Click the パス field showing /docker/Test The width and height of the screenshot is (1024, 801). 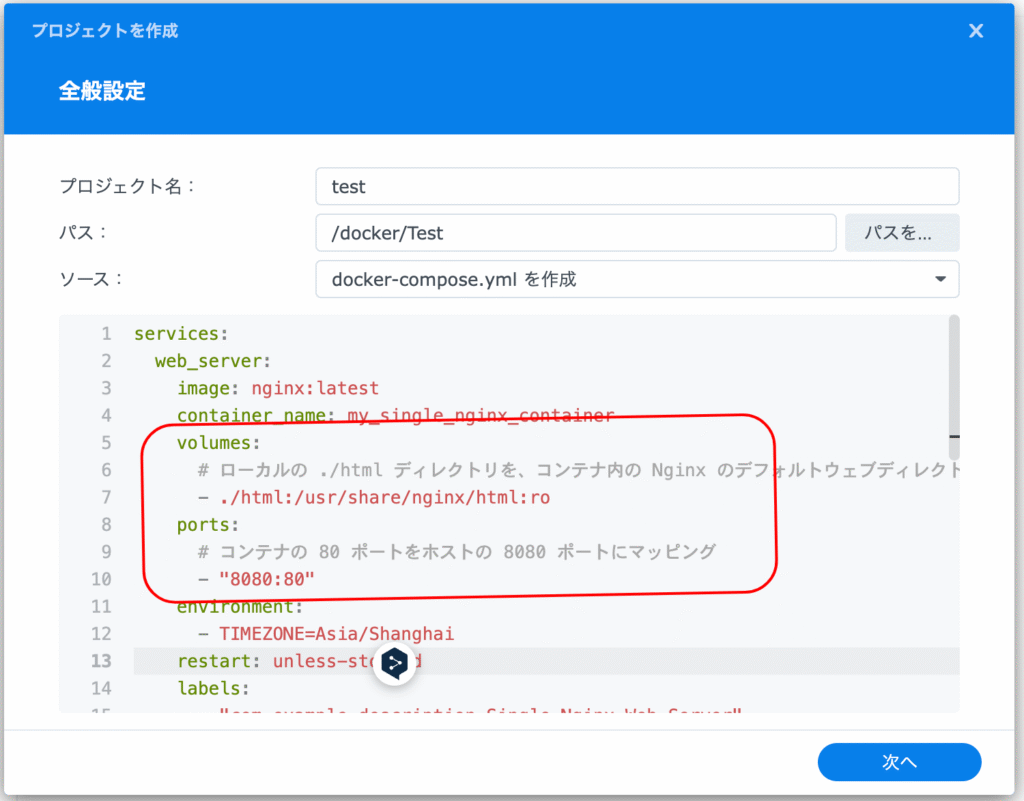point(575,233)
